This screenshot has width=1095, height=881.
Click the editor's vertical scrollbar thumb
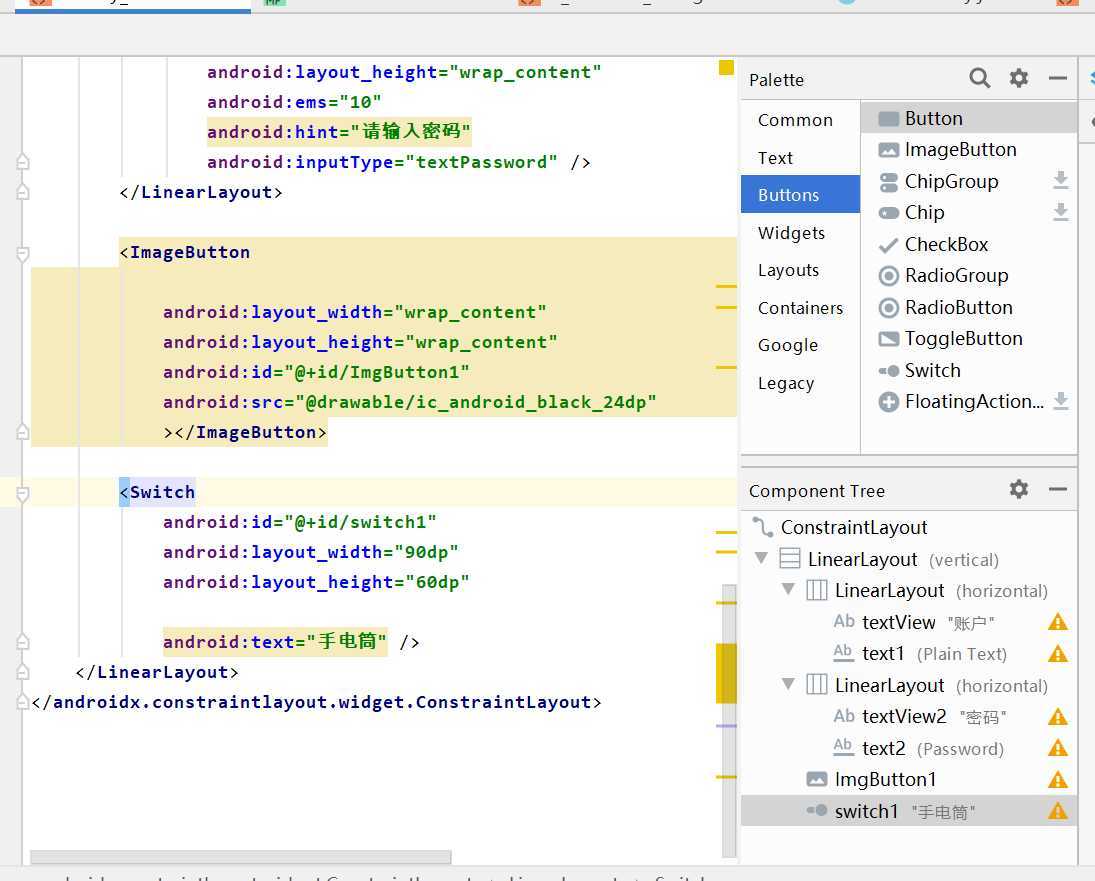click(729, 719)
